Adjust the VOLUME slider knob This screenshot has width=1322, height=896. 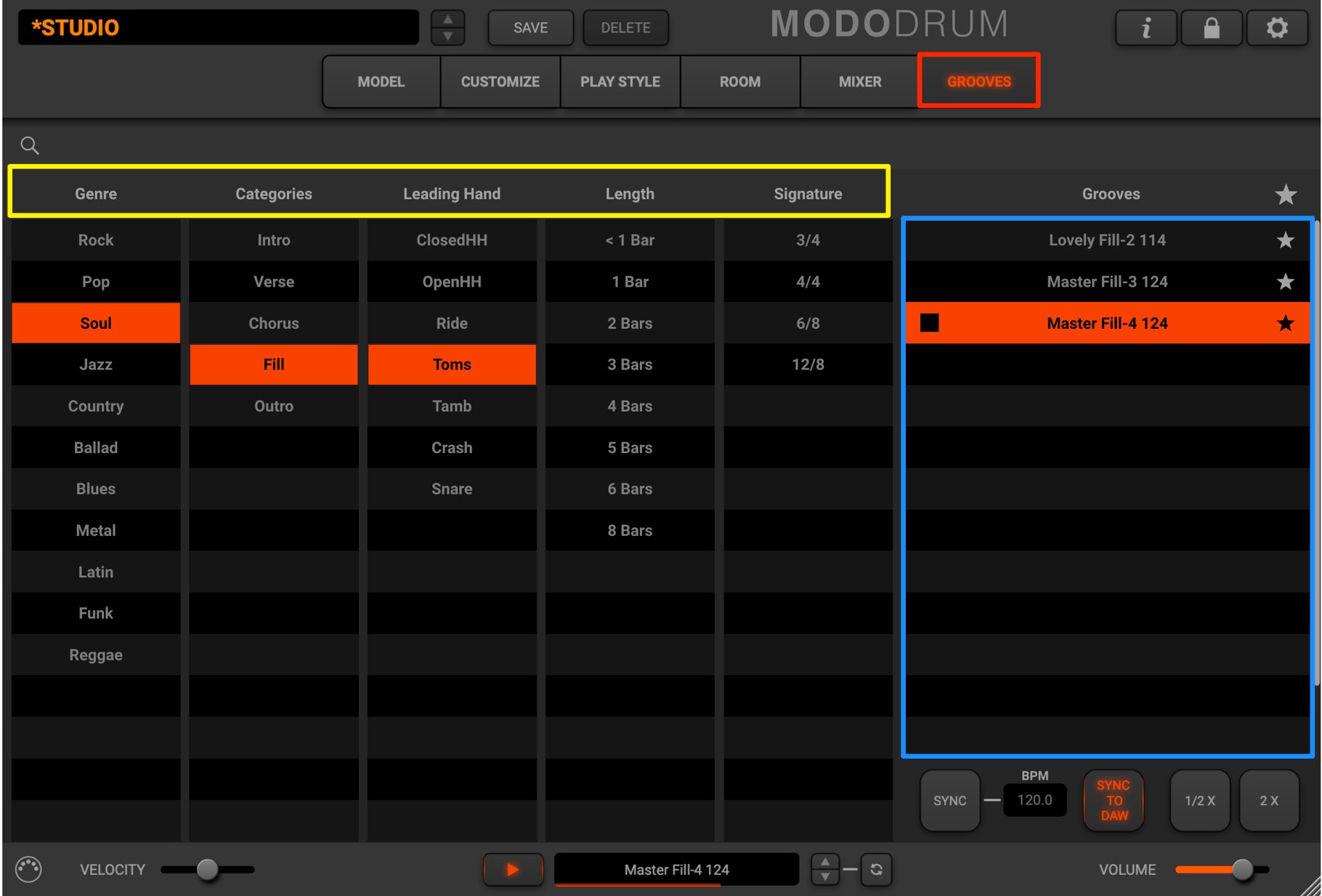coord(1243,869)
